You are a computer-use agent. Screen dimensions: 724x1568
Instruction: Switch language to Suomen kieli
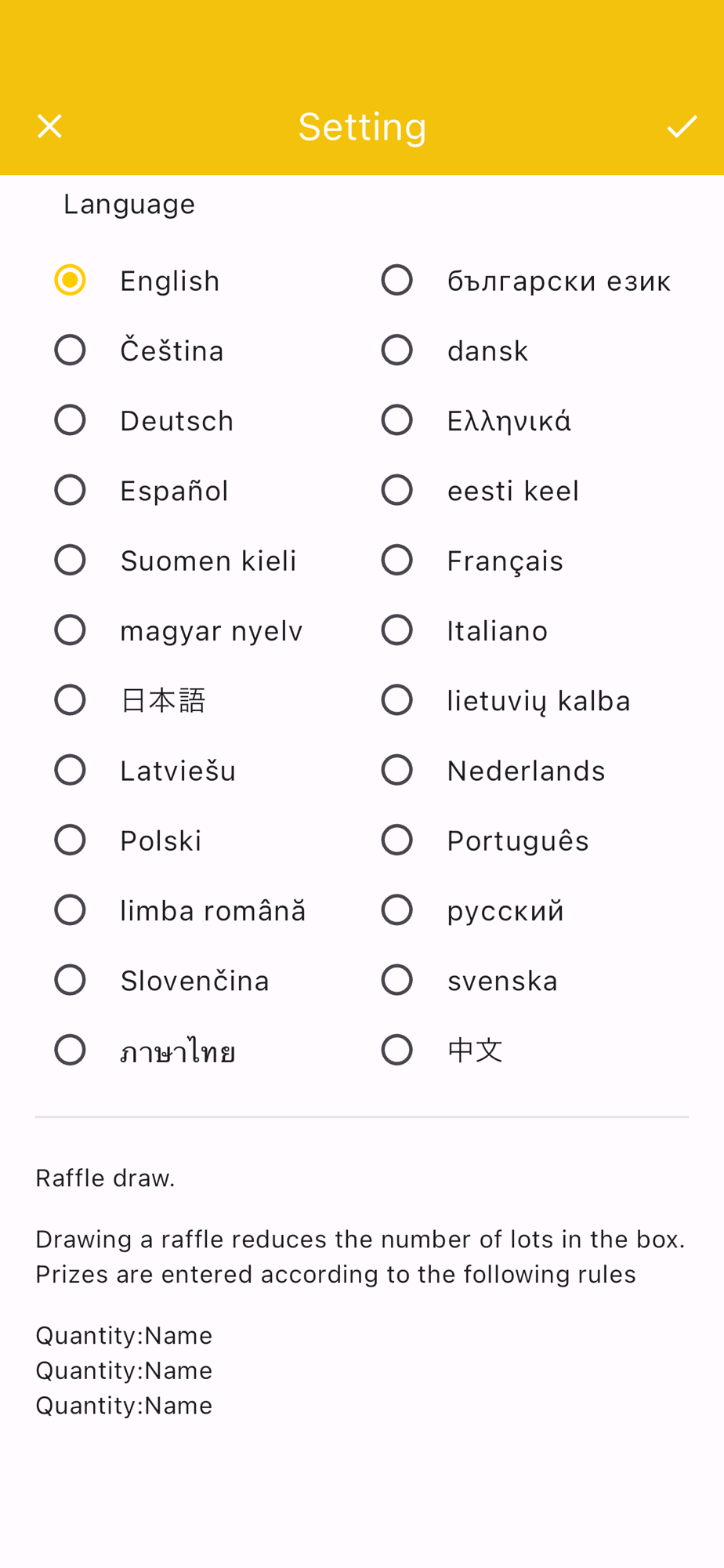[70, 561]
